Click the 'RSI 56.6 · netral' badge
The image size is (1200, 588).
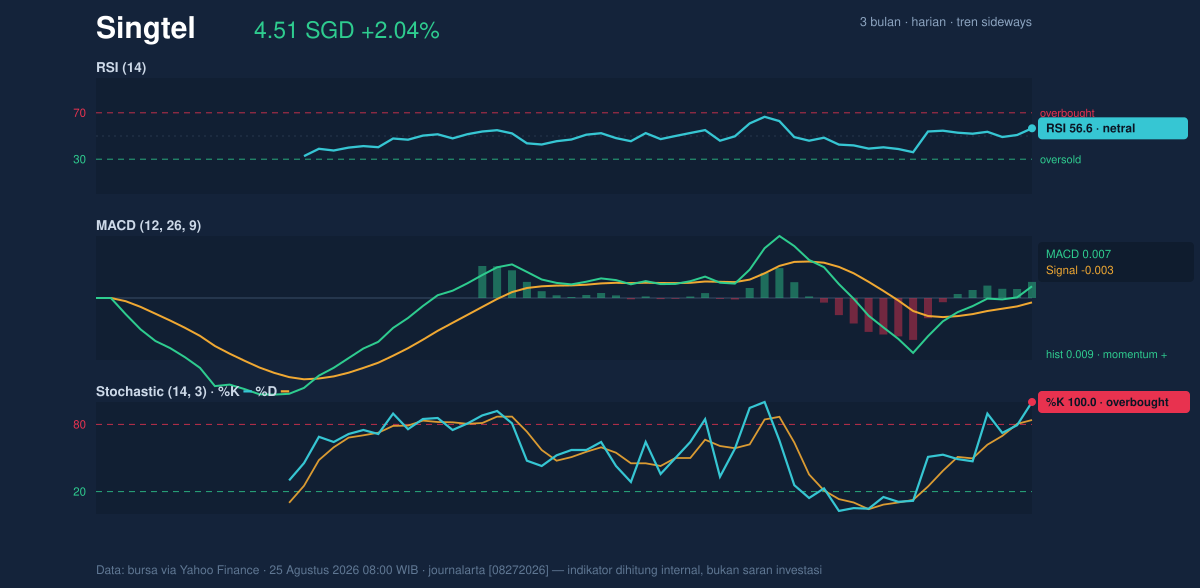(x=1113, y=128)
